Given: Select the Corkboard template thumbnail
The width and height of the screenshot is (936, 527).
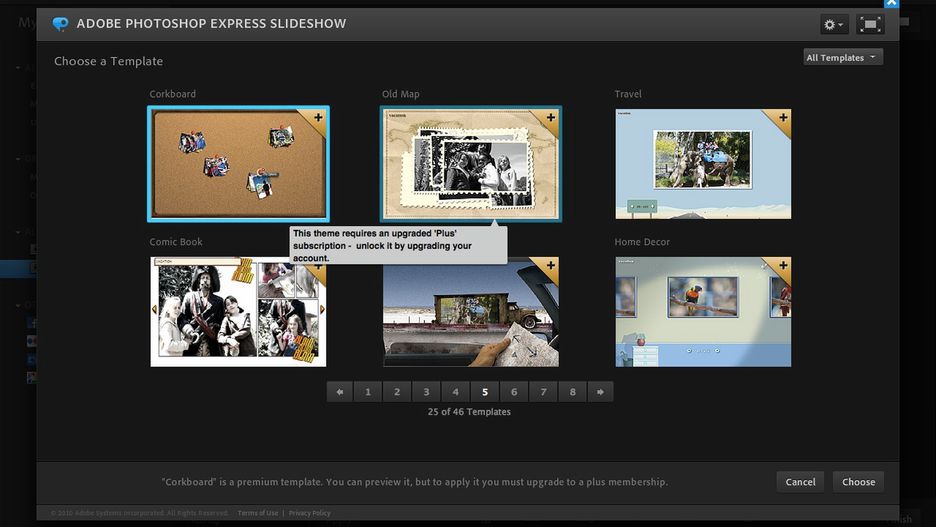Looking at the screenshot, I should tap(238, 164).
